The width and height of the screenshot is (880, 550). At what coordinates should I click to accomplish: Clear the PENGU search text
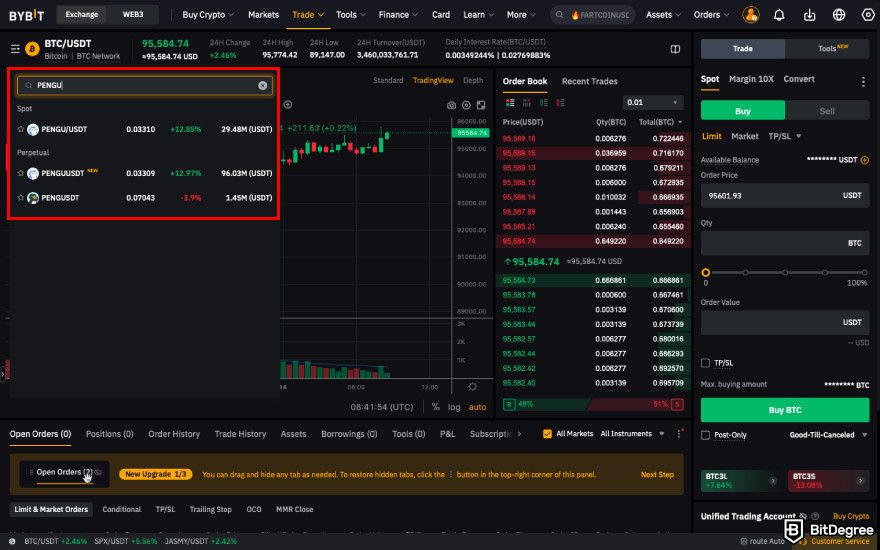(262, 85)
